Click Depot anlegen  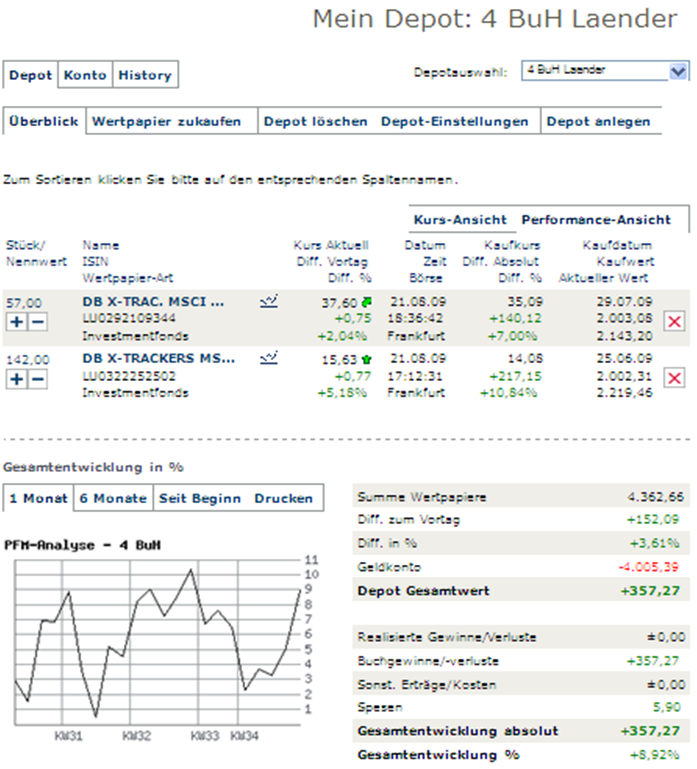click(599, 122)
